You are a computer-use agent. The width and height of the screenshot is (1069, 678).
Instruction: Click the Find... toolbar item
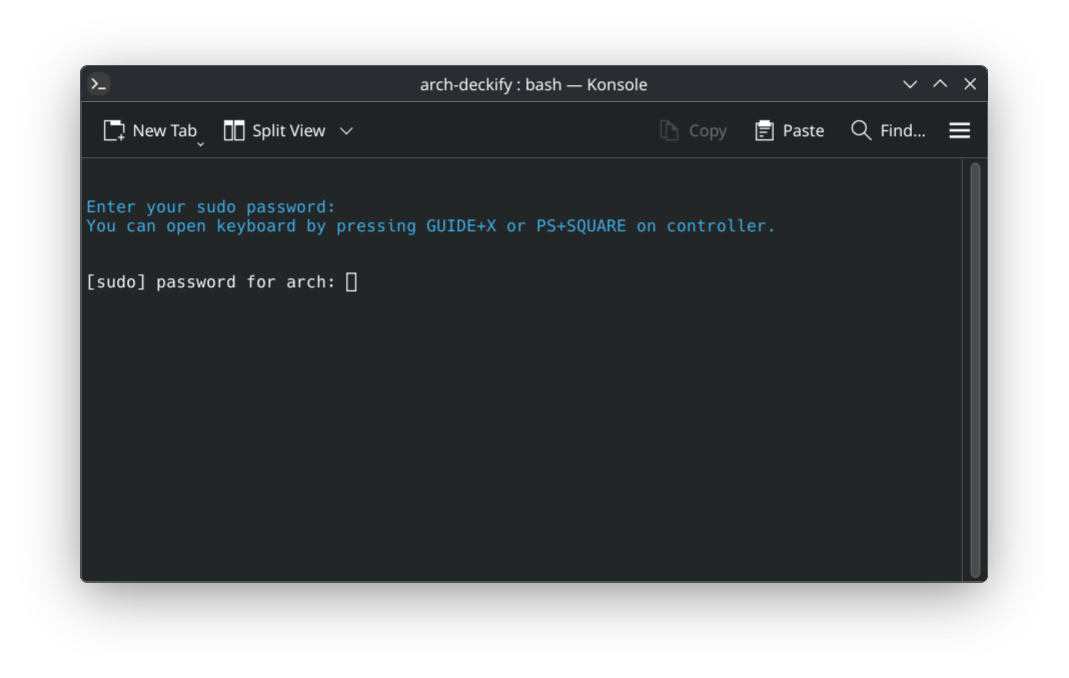(x=890, y=130)
